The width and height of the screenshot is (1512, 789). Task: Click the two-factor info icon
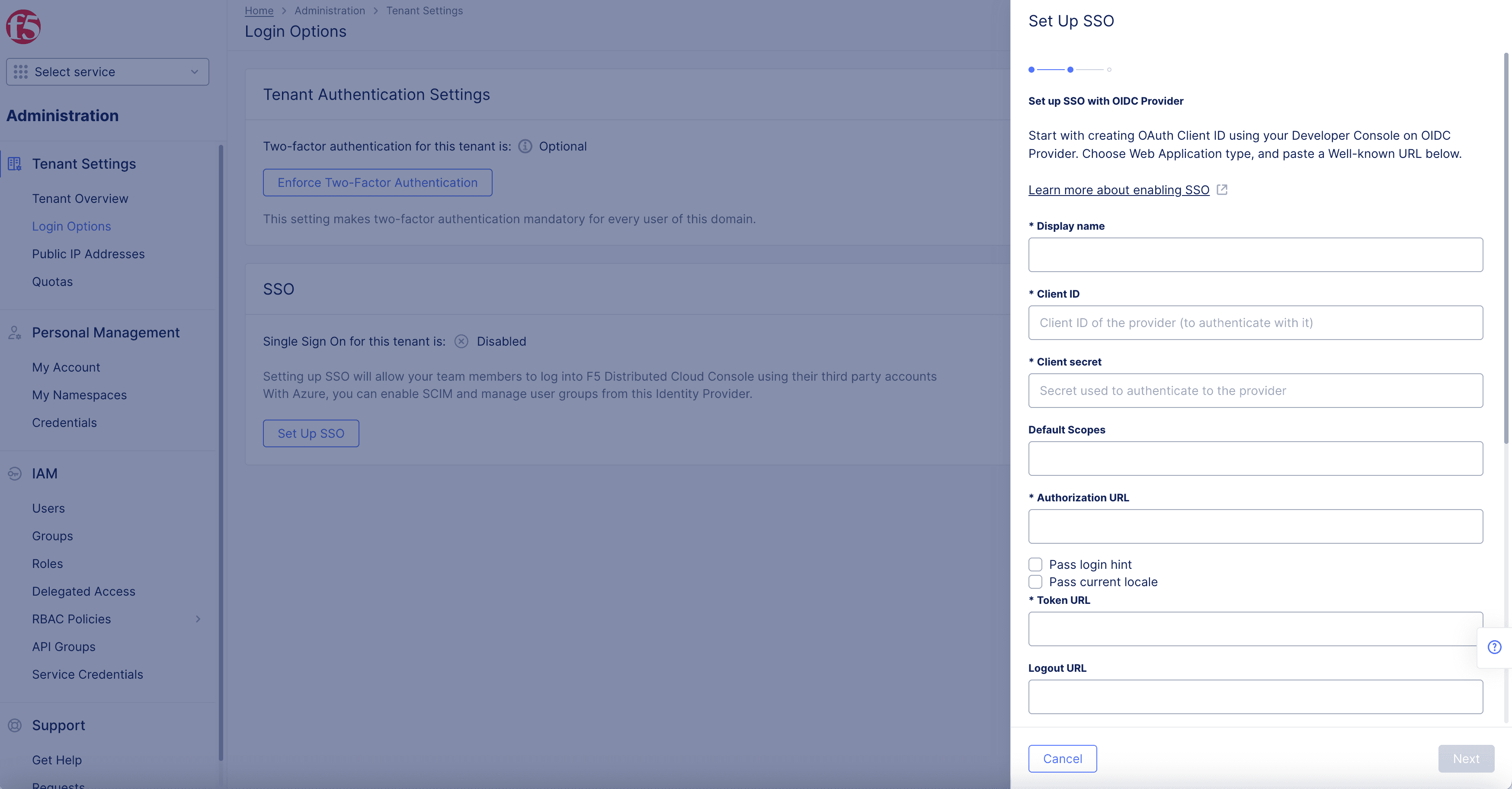[525, 146]
